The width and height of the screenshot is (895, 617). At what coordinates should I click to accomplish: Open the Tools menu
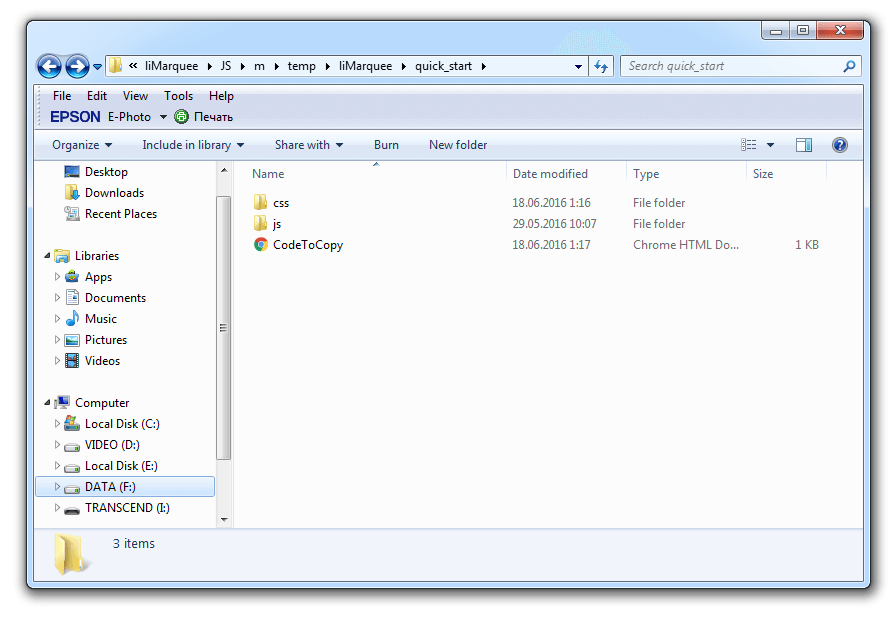(x=179, y=96)
